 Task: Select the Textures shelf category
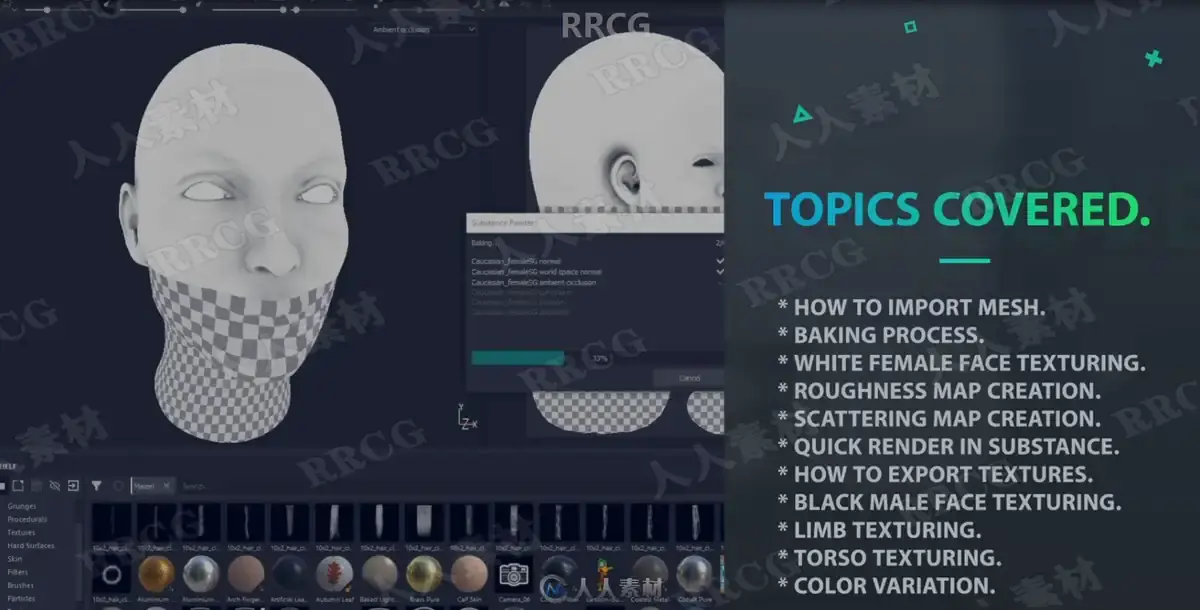pos(21,533)
